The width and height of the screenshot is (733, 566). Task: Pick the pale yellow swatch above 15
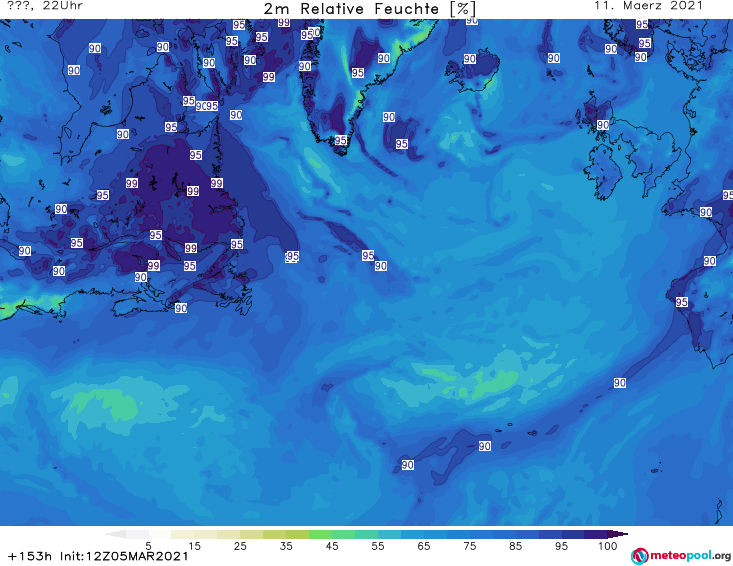click(183, 534)
